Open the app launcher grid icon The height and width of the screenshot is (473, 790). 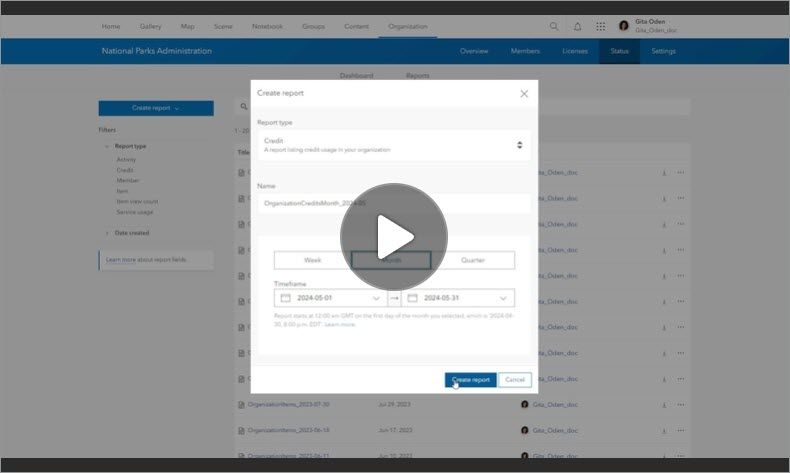601,26
